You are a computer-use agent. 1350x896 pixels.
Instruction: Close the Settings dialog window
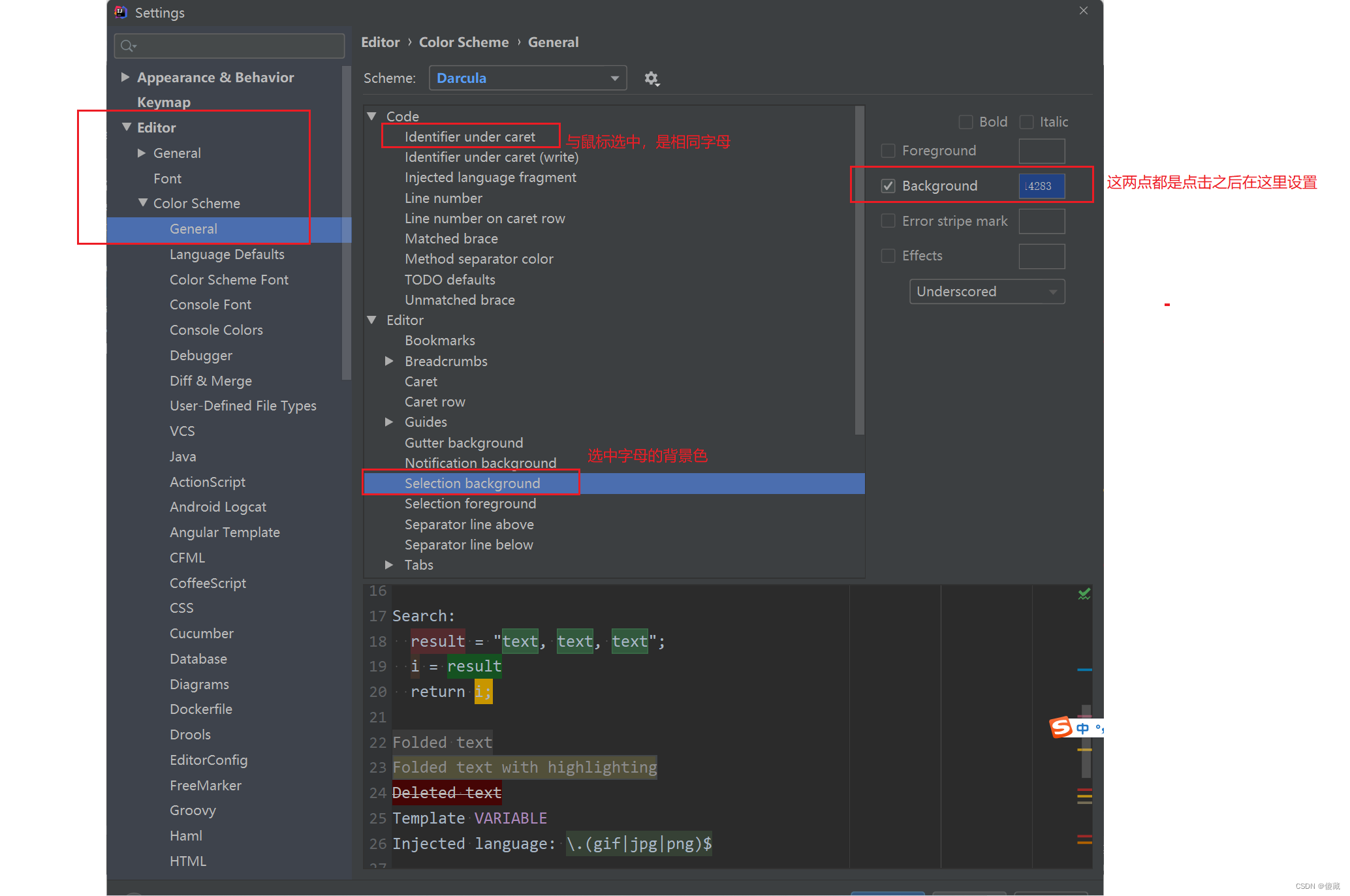tap(1084, 10)
